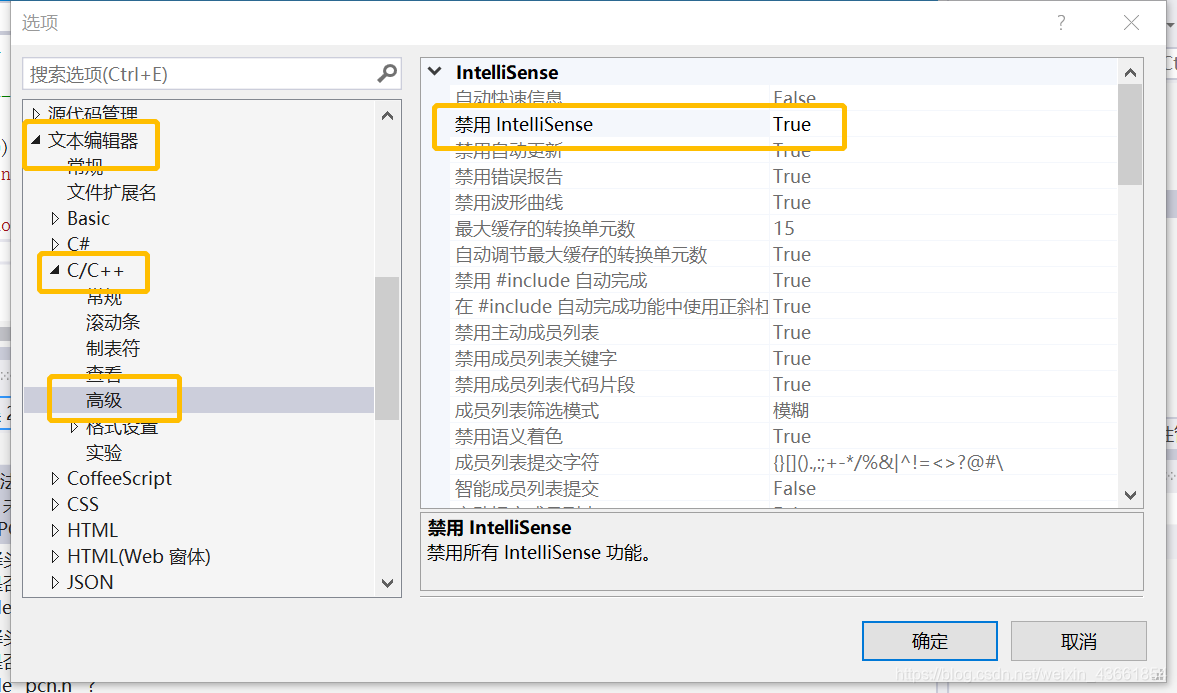Image resolution: width=1177 pixels, height=693 pixels.
Task: Select 最大缓存的转换单元数 property
Action: 545,228
